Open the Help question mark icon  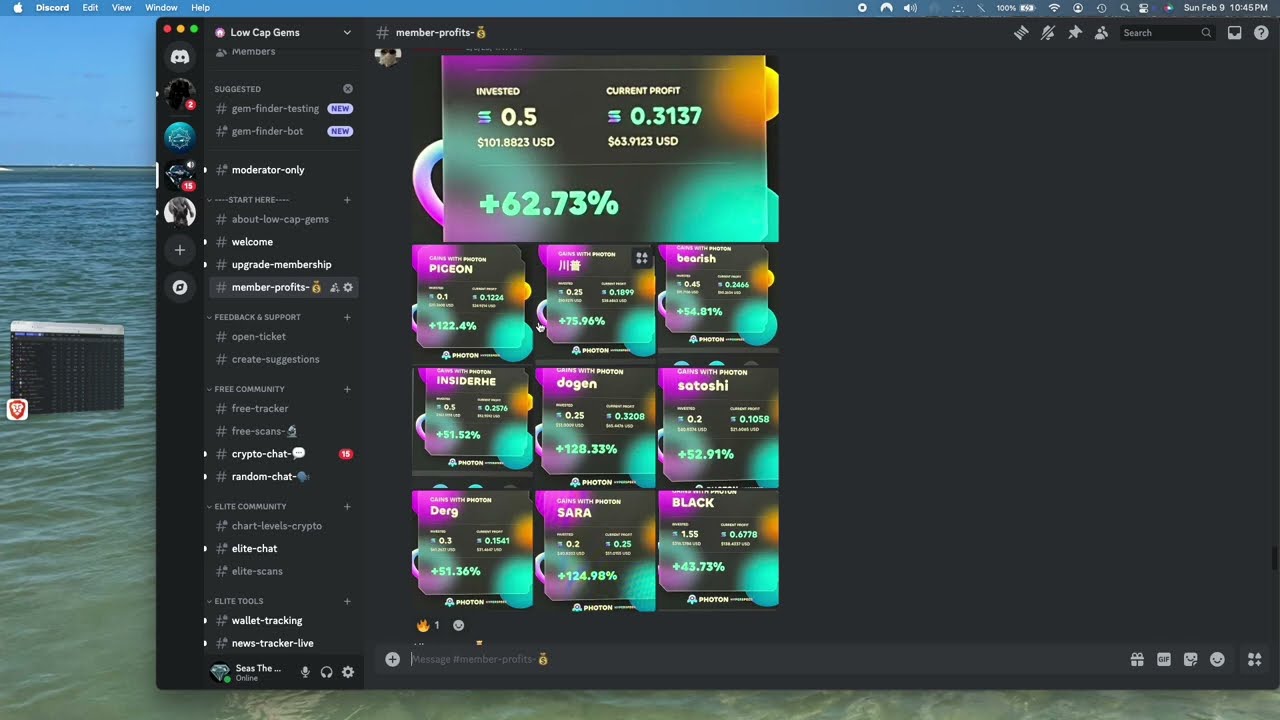coord(1261,33)
